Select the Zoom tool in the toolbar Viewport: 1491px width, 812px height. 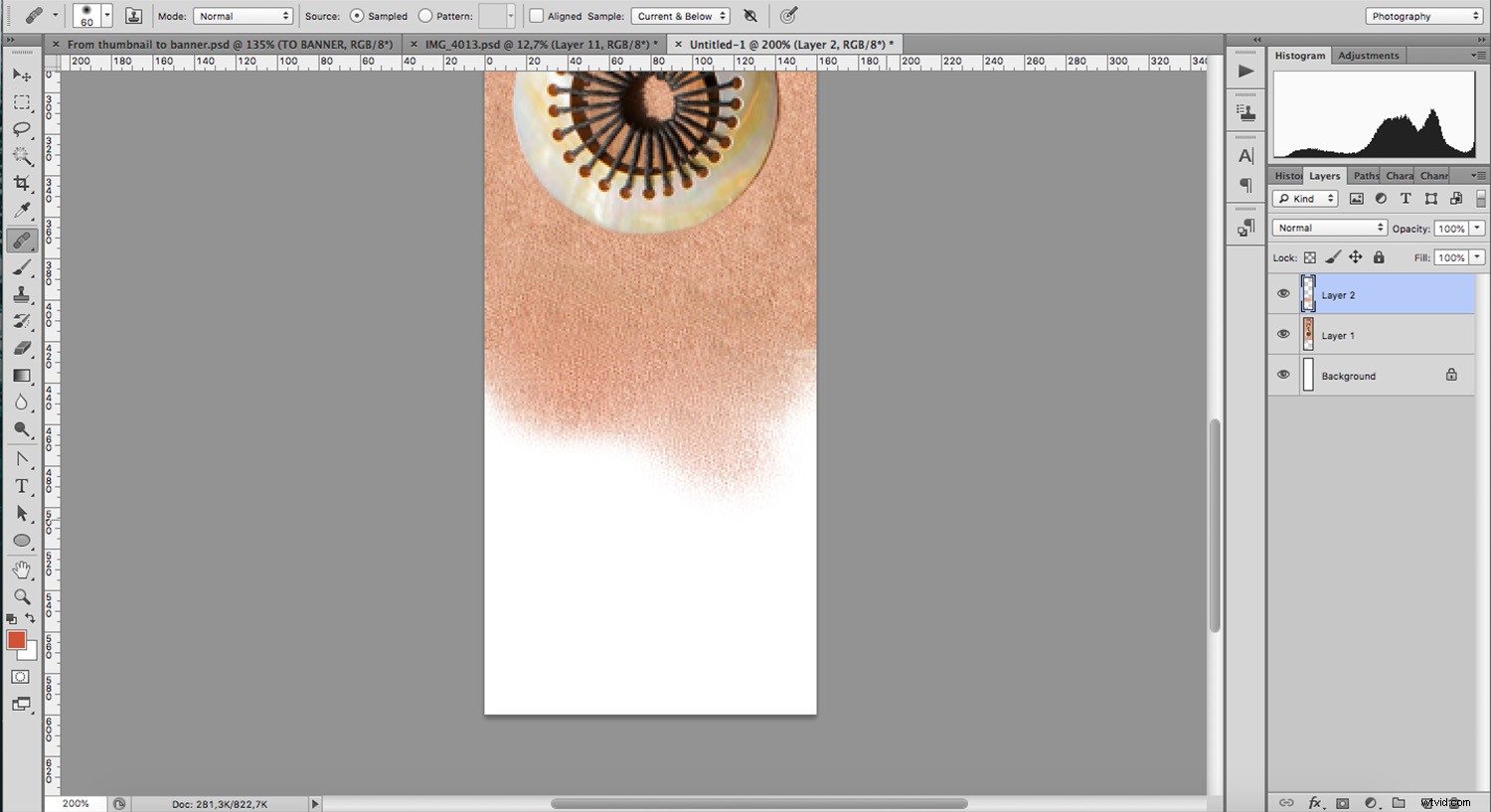pos(21,597)
